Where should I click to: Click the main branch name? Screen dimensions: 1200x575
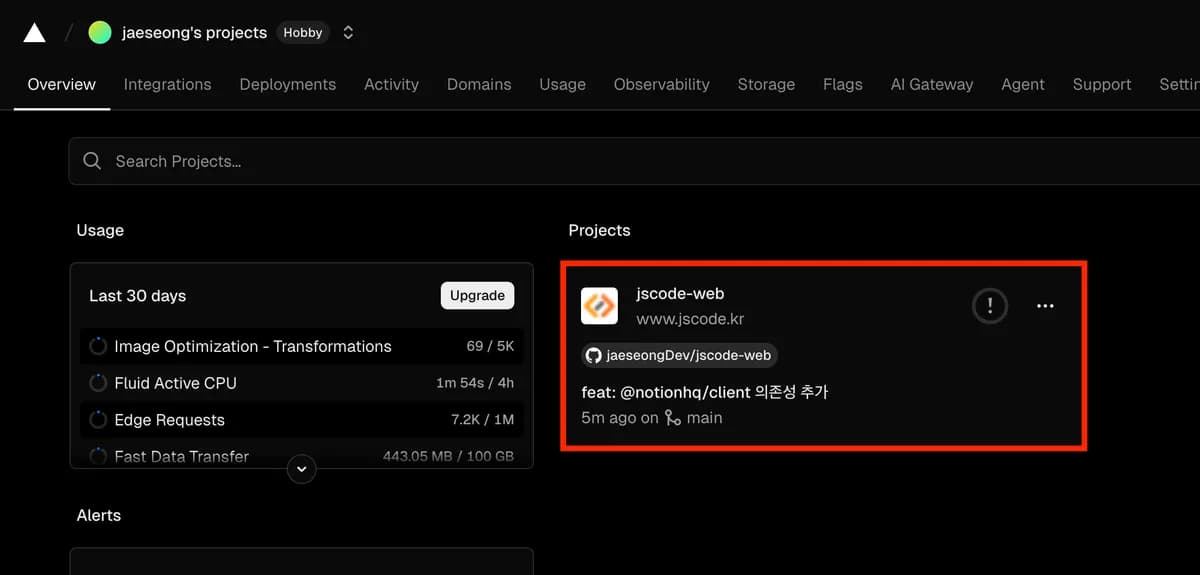coord(704,418)
